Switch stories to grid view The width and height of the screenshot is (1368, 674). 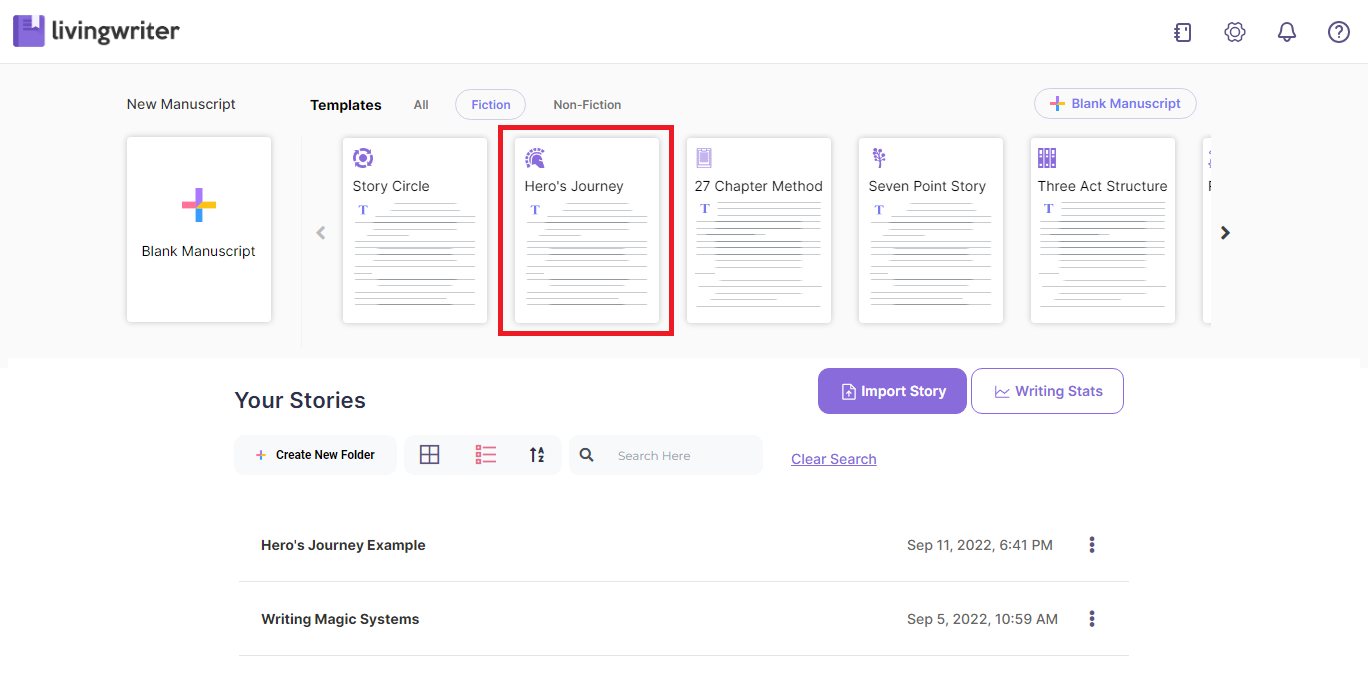click(430, 454)
